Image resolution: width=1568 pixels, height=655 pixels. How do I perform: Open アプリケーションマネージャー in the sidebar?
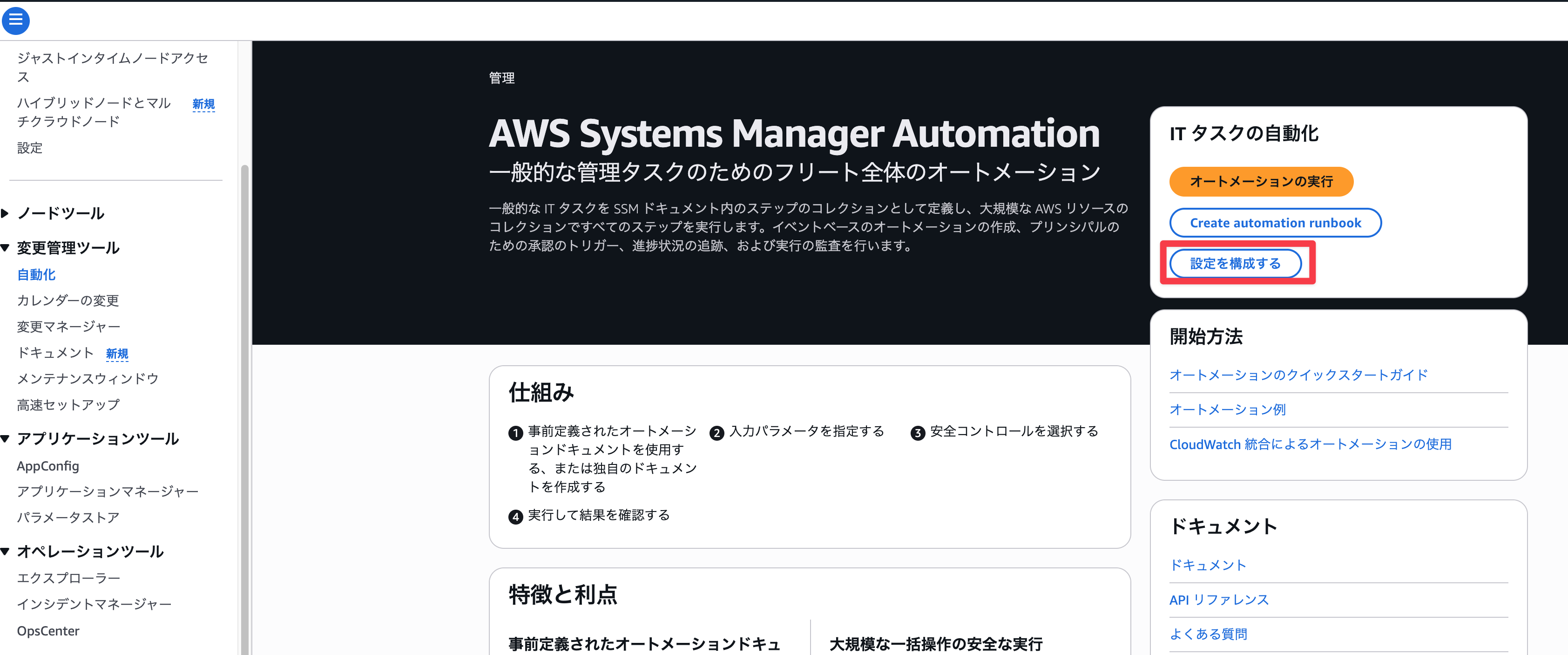click(108, 491)
